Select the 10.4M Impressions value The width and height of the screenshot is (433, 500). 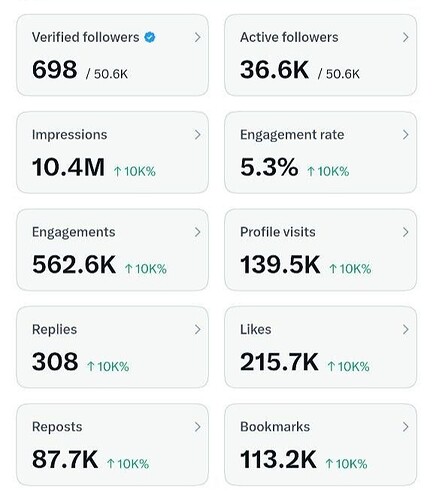(x=68, y=167)
